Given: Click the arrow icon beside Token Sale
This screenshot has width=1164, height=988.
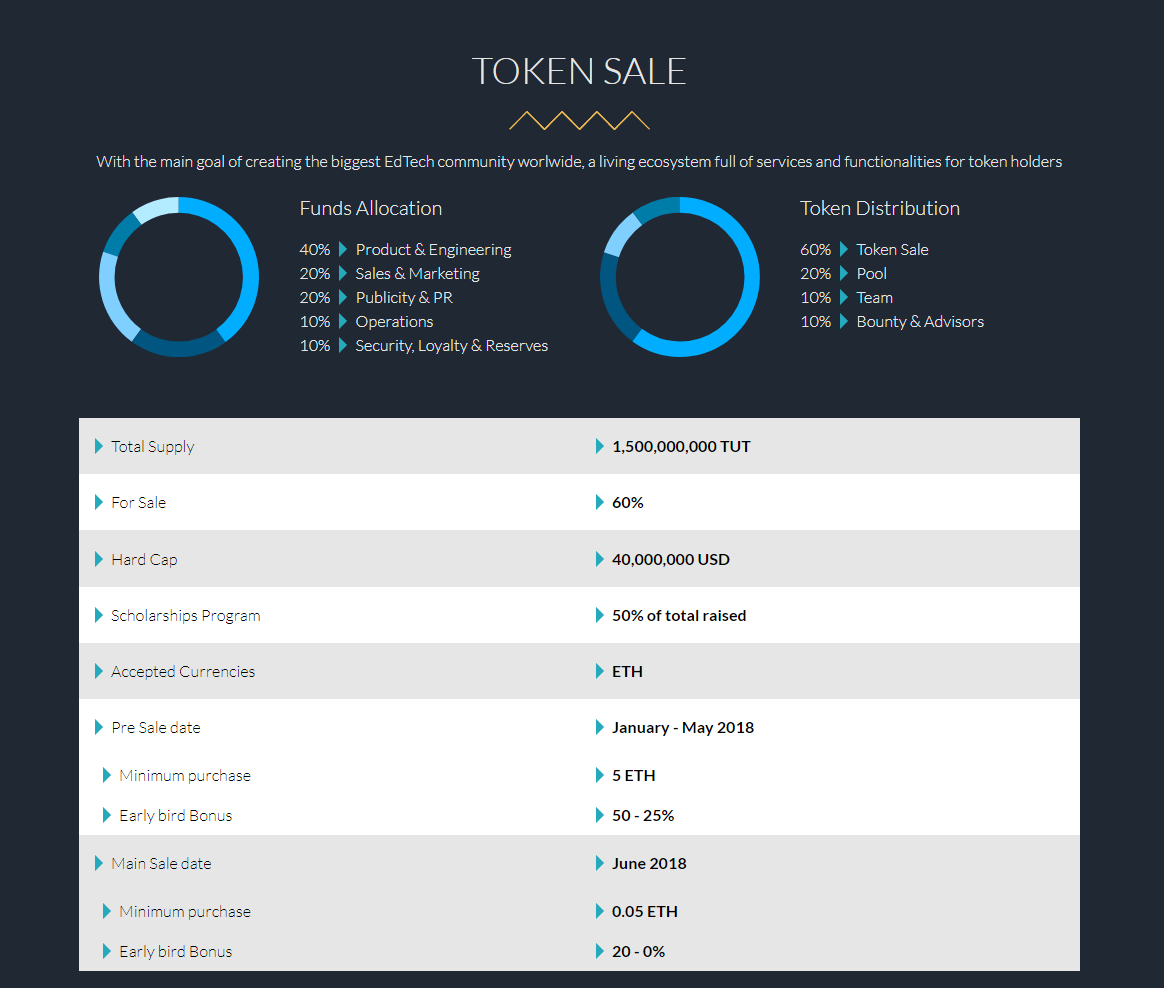Looking at the screenshot, I should coord(844,249).
